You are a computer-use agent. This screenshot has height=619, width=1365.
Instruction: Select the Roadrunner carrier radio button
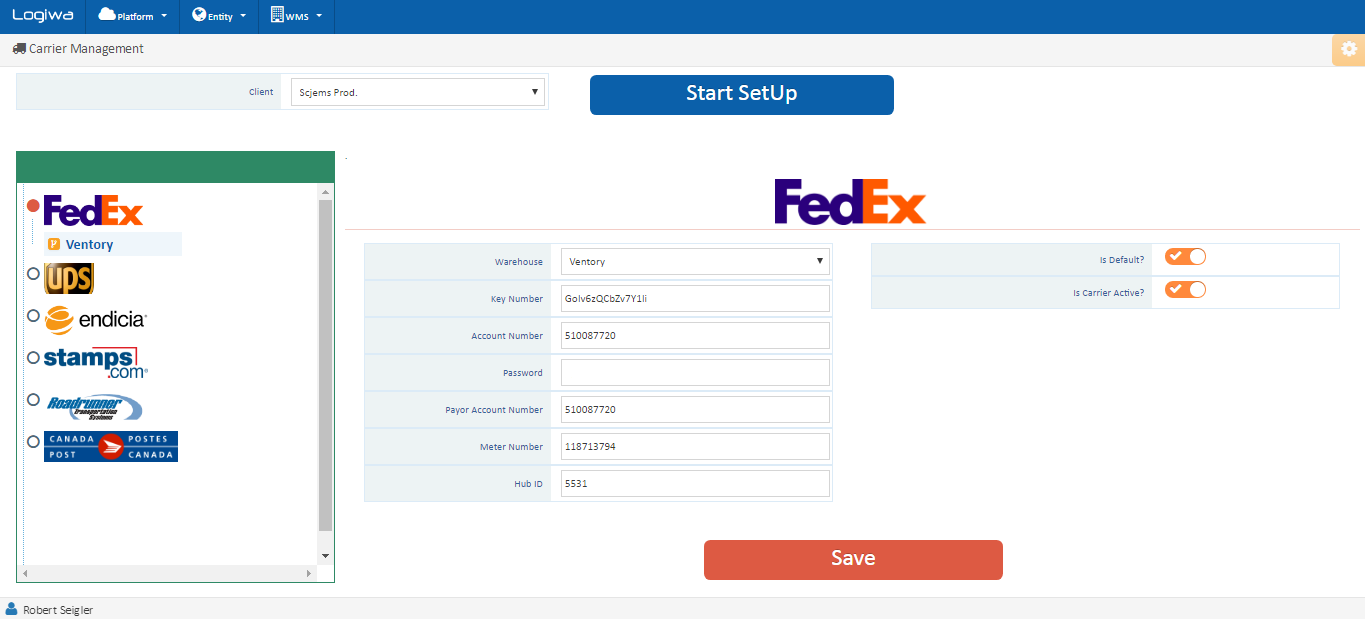click(34, 400)
